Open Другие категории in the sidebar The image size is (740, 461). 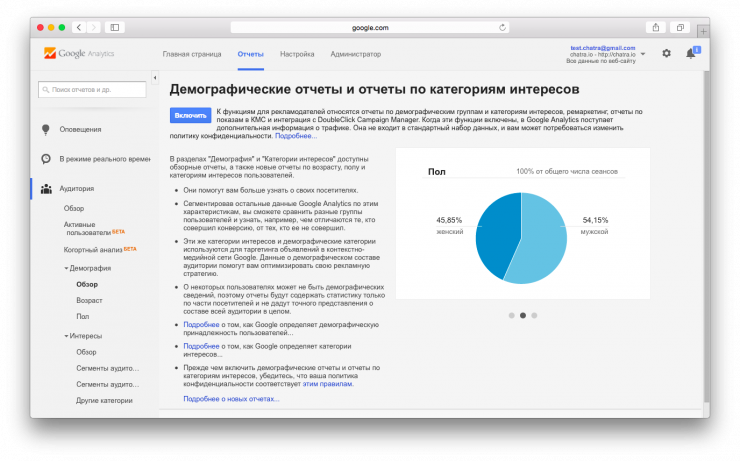click(104, 401)
